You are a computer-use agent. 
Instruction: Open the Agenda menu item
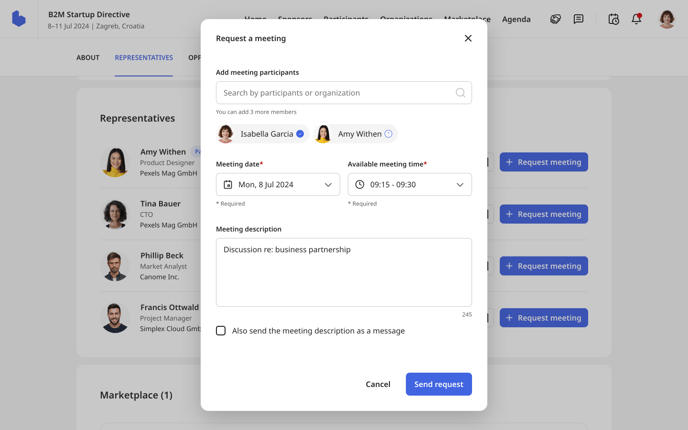click(516, 19)
